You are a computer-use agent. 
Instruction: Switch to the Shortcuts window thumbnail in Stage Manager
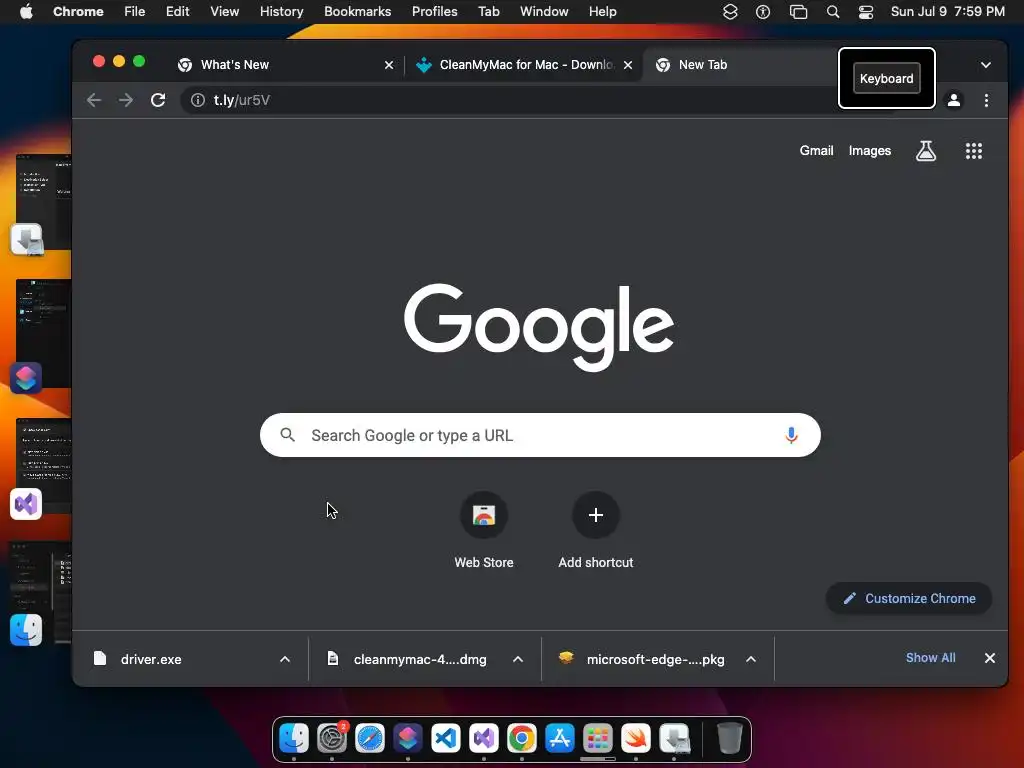pyautogui.click(x=40, y=334)
